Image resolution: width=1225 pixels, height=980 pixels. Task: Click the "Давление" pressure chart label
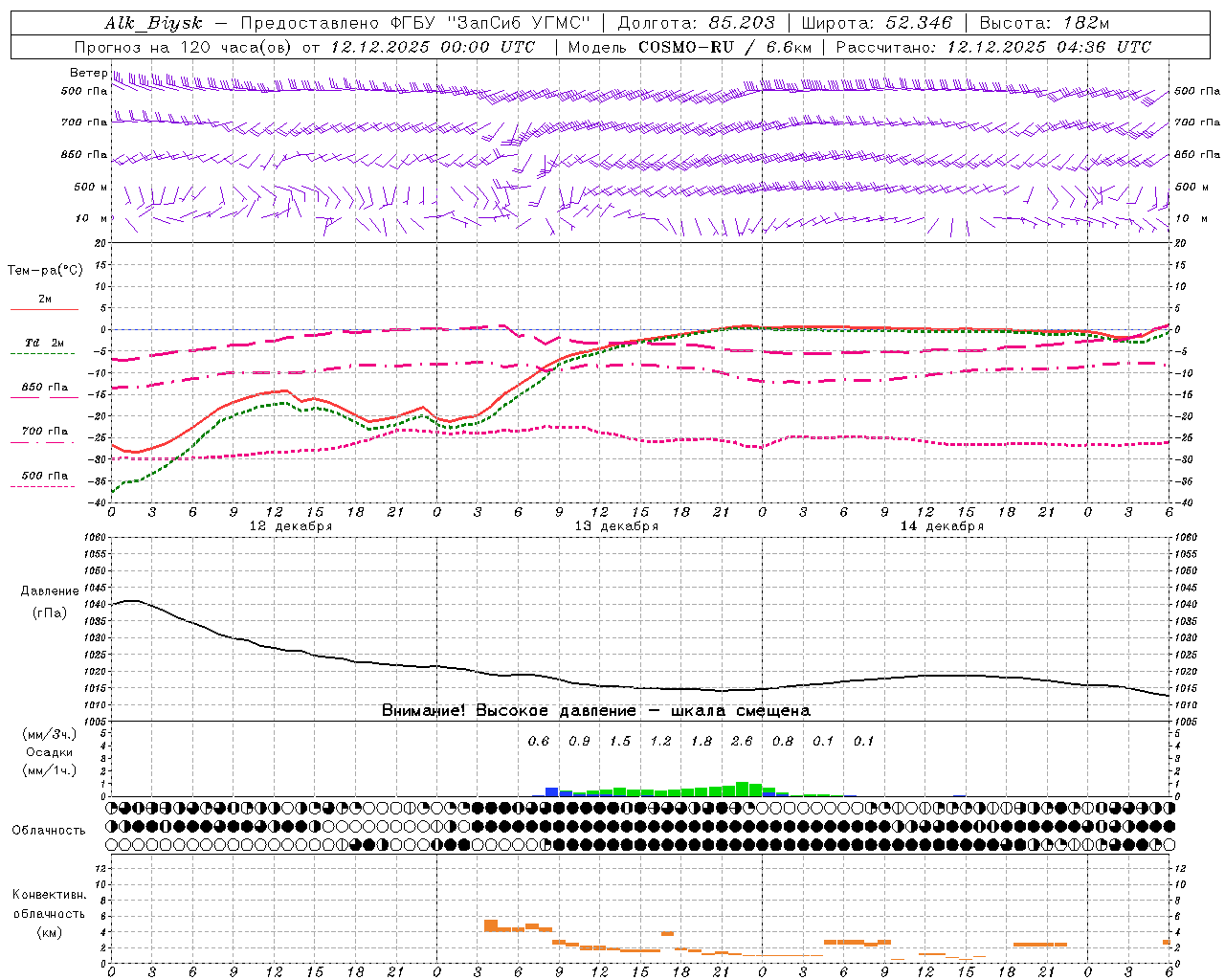pyautogui.click(x=50, y=591)
